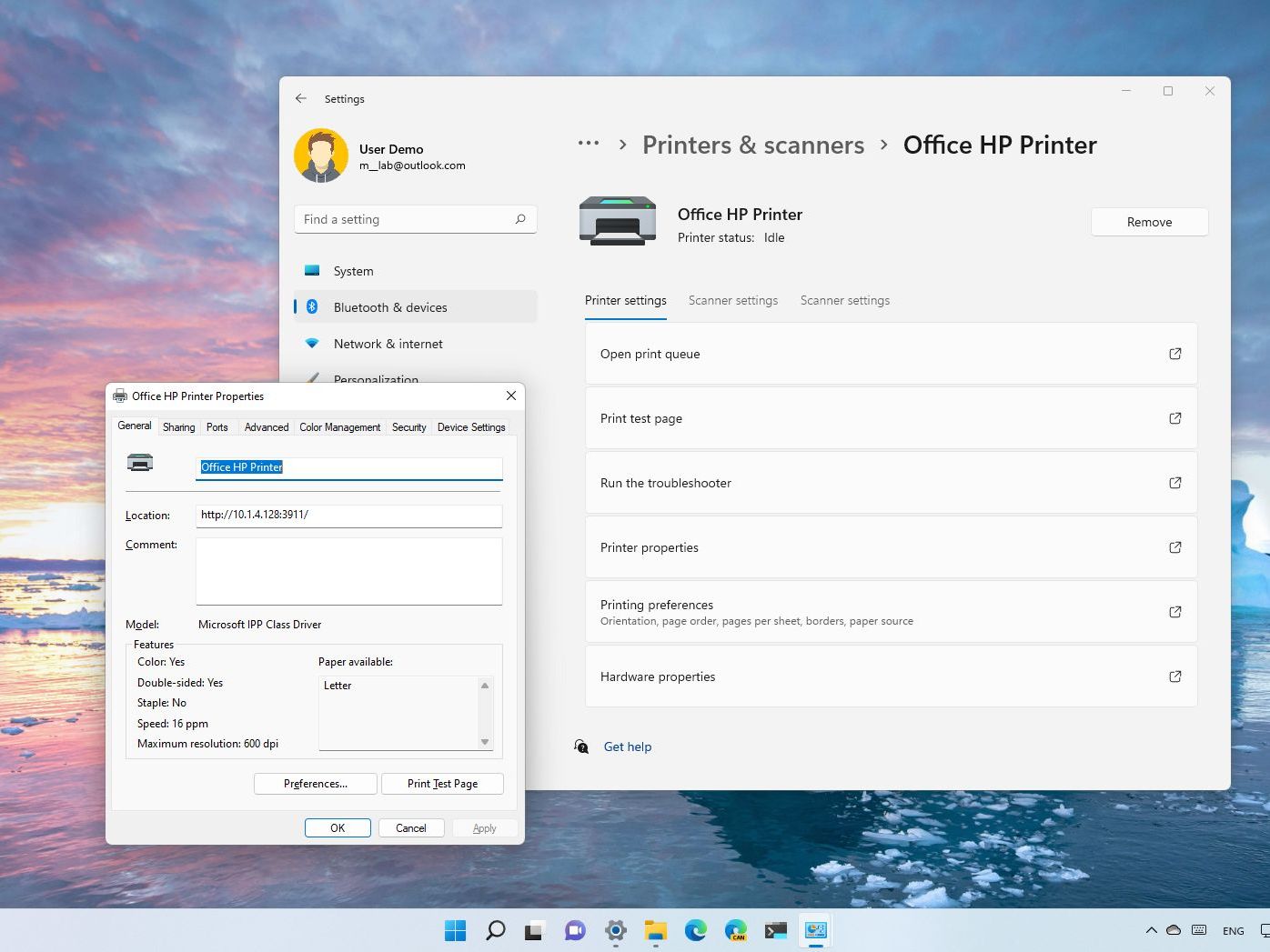Open the Color Management tab
The width and height of the screenshot is (1270, 952).
pyautogui.click(x=339, y=427)
